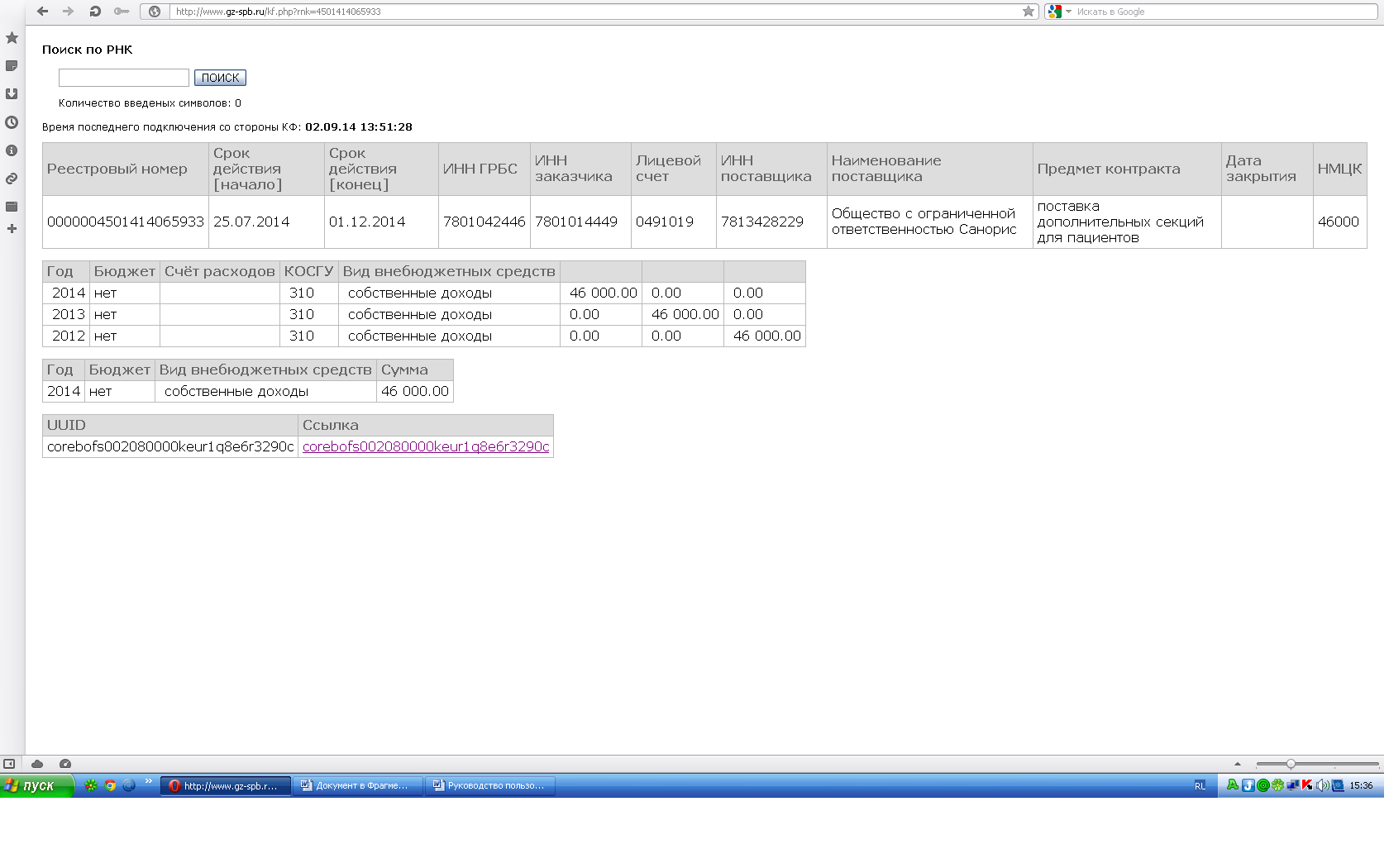Open the Bookmarks panel in the sidebar
This screenshot has height=868, width=1389.
pos(12,38)
